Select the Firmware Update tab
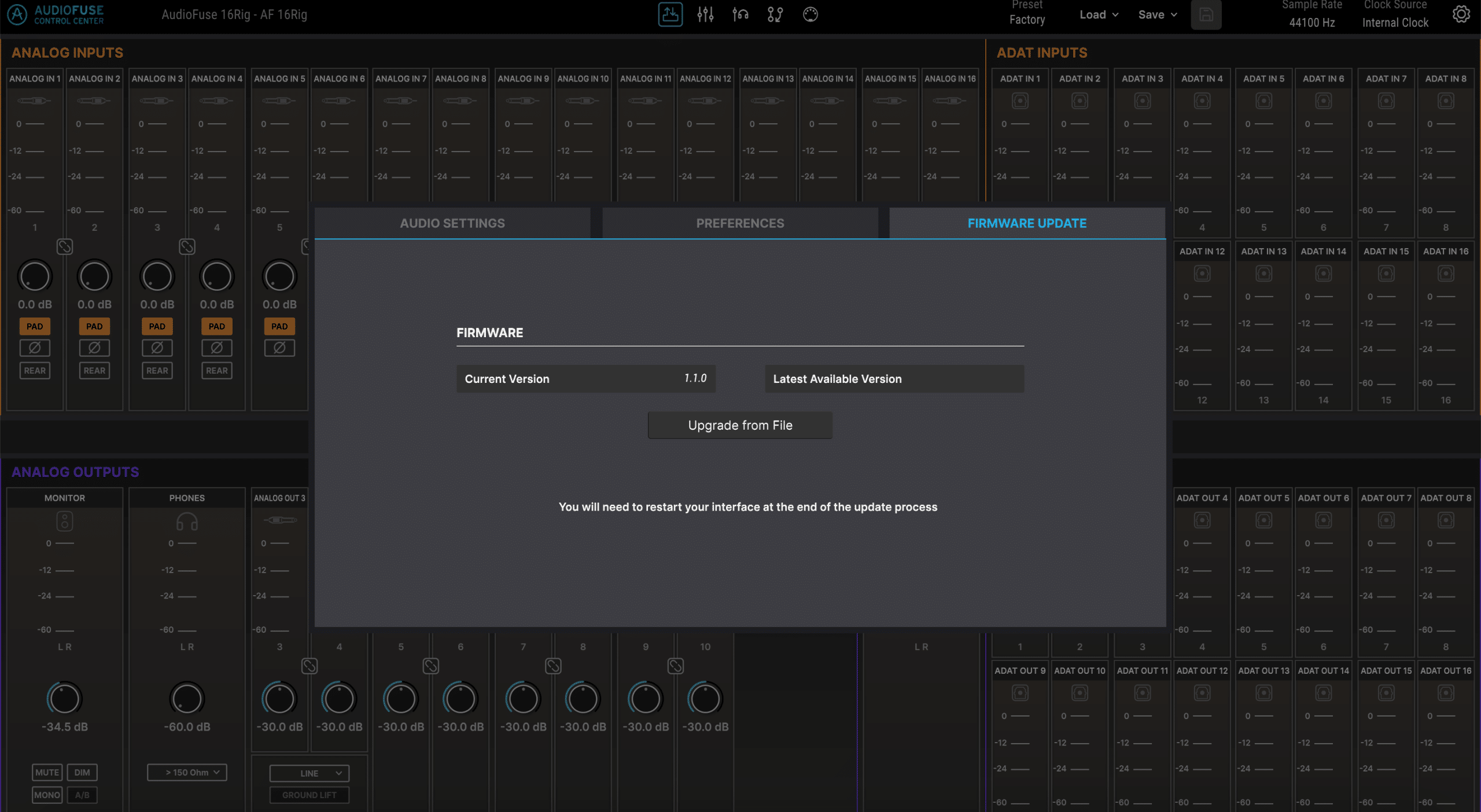This screenshot has height=812, width=1481. click(x=1027, y=223)
